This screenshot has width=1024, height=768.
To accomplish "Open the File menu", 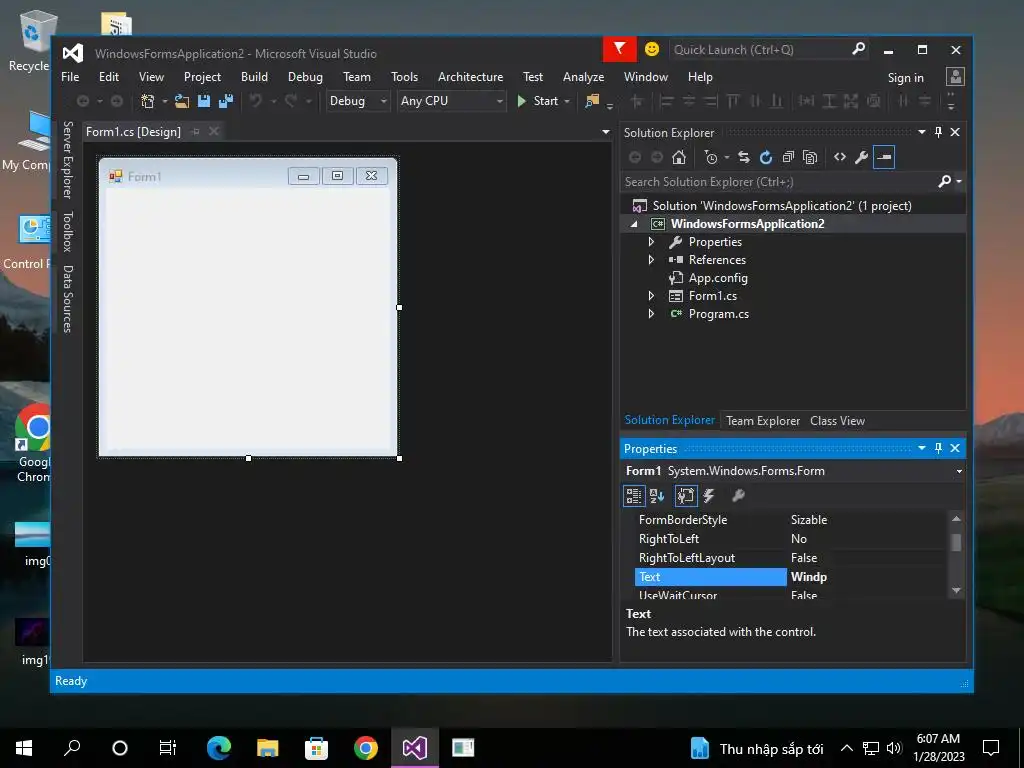I will 70,77.
